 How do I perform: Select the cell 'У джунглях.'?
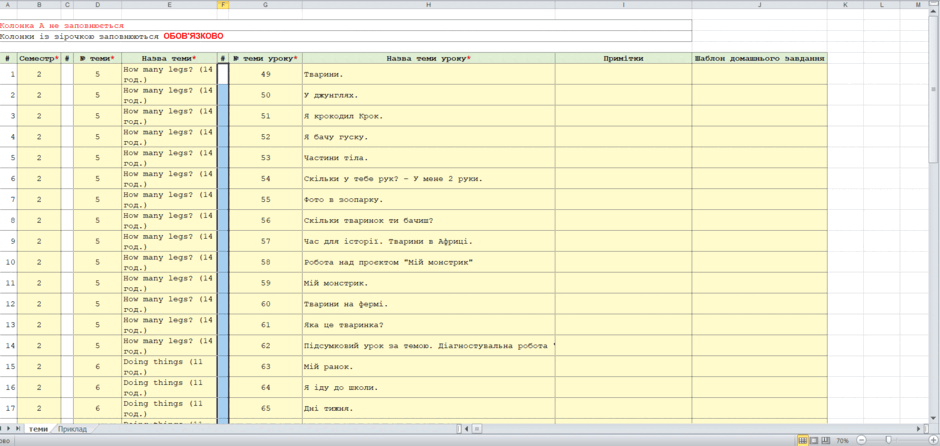point(428,95)
